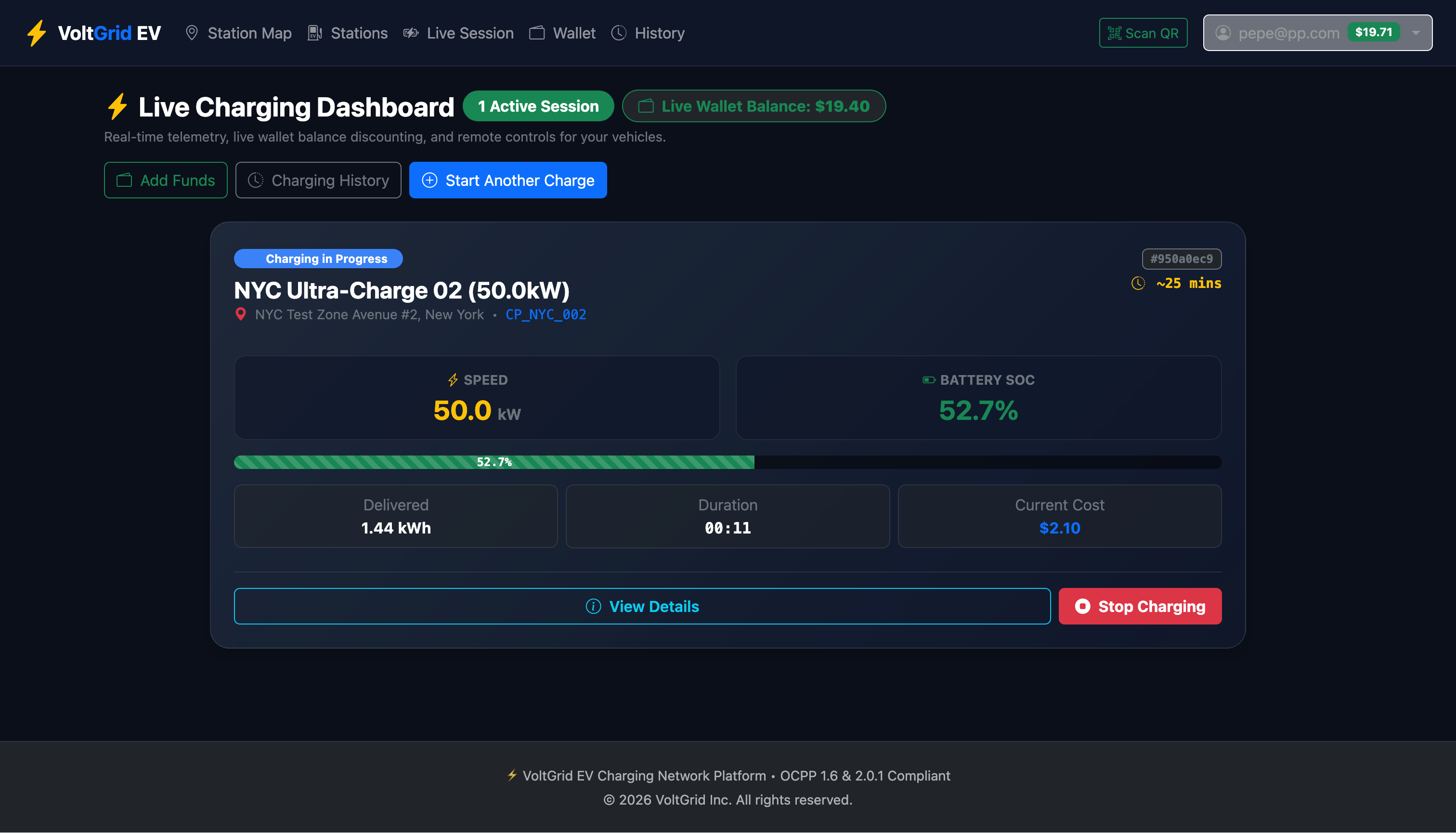
Task: Click the QR code icon in Scan QR
Action: [1114, 33]
